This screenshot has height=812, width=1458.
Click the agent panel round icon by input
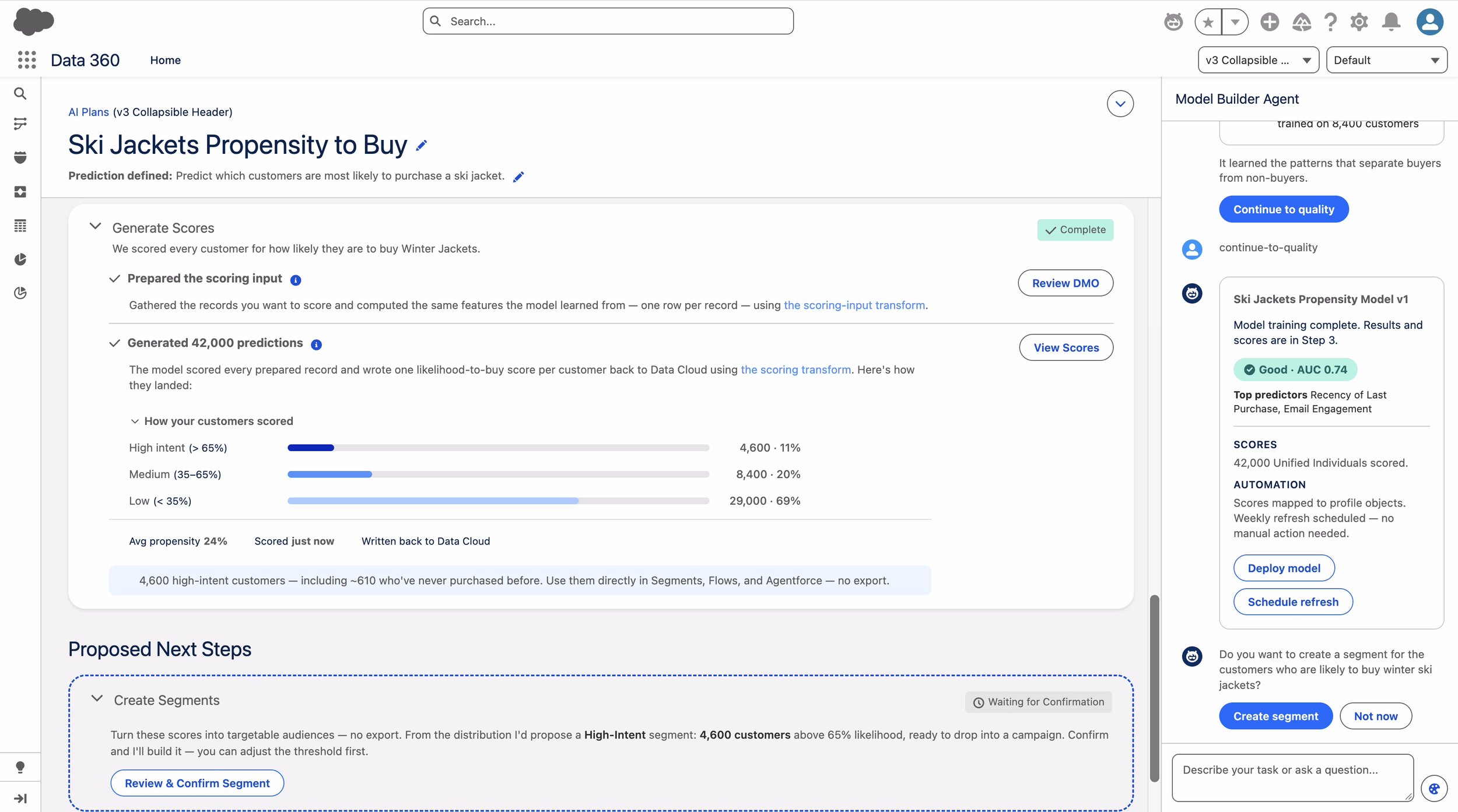[1434, 789]
